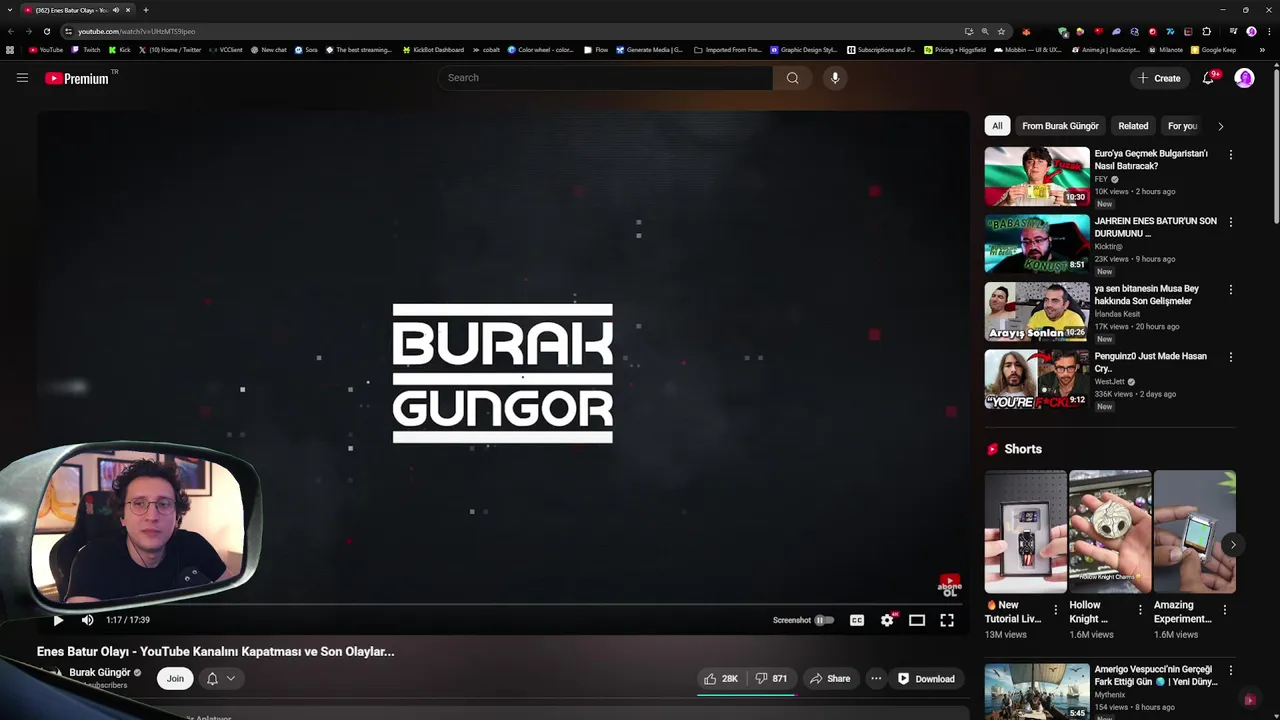This screenshot has width=1280, height=720.
Task: Open Burak Güngör channel name link
Action: pos(100,673)
